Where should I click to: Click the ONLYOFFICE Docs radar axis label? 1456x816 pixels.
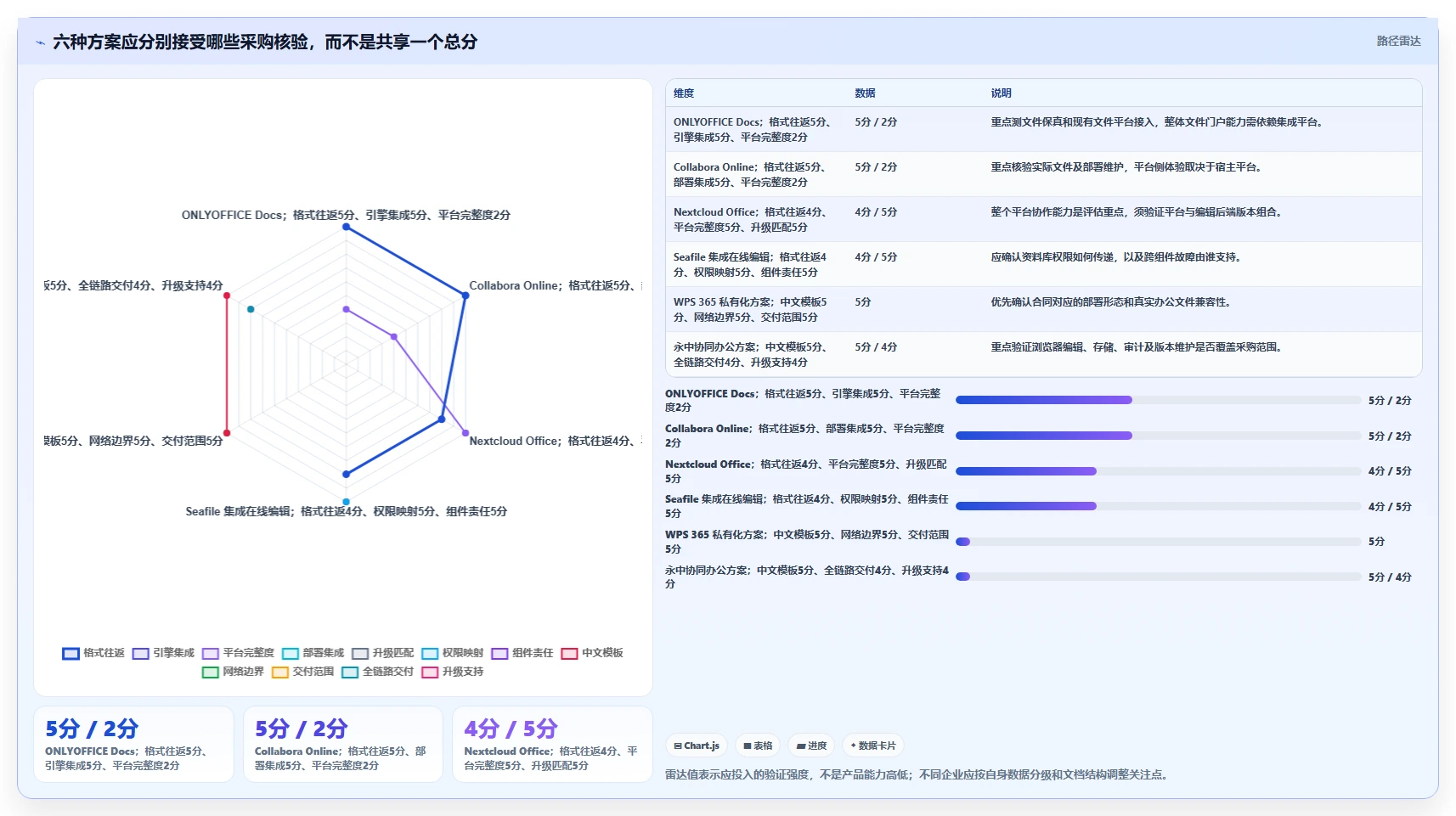pos(346,215)
